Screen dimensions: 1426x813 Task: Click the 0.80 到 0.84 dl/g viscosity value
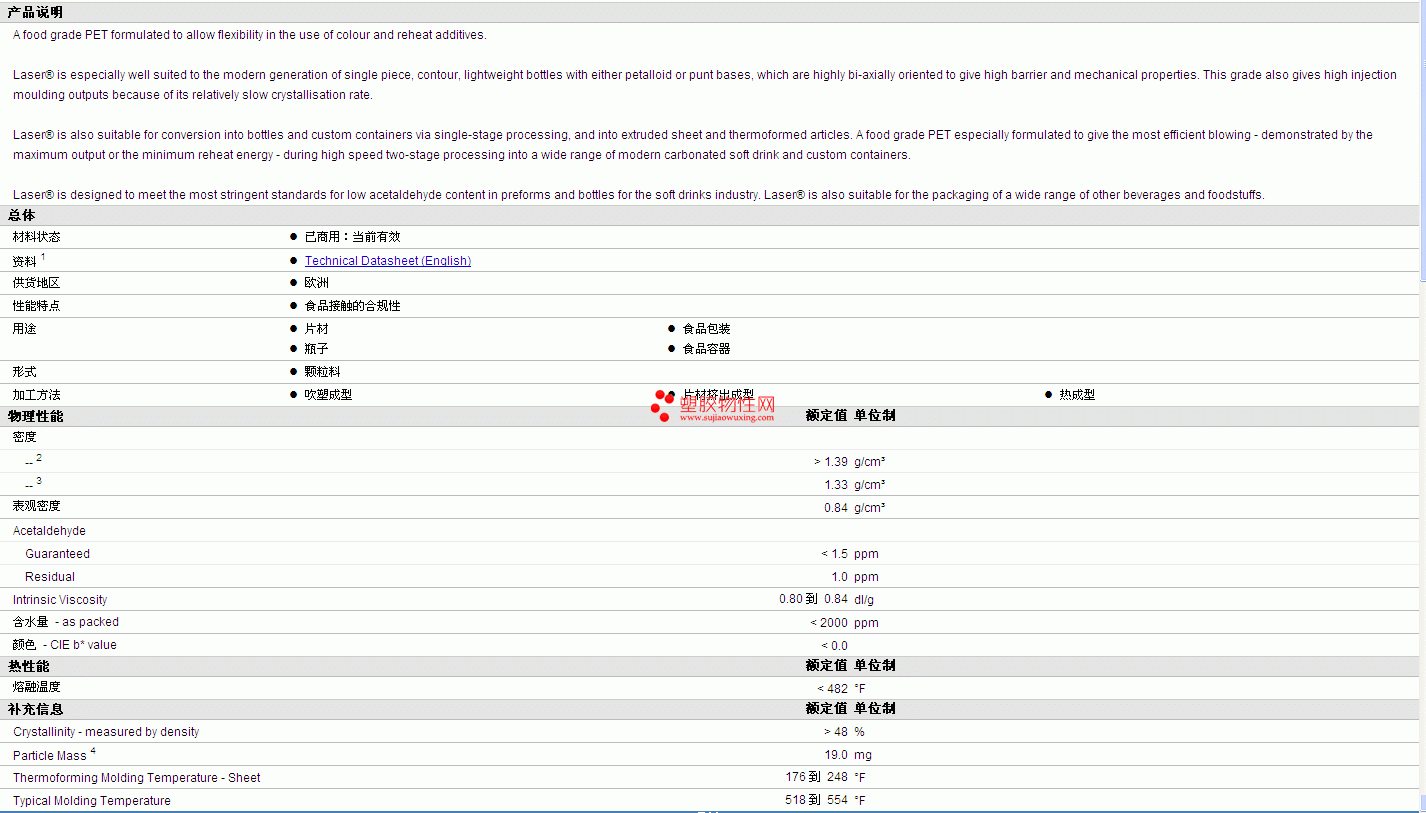point(827,600)
